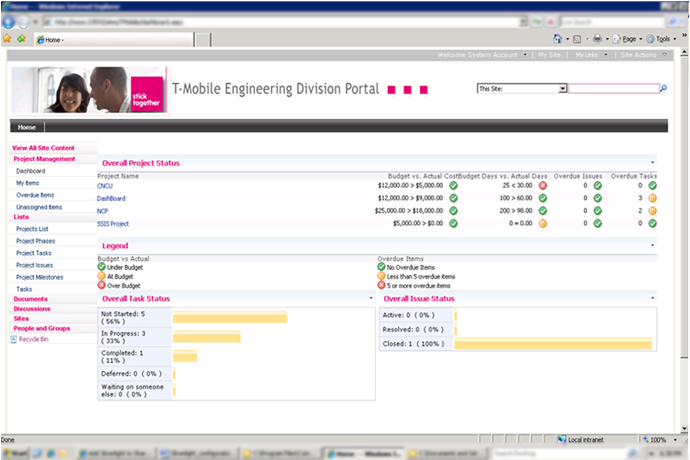Click NCP budget cost green icon
690x460 pixels.
[453, 211]
